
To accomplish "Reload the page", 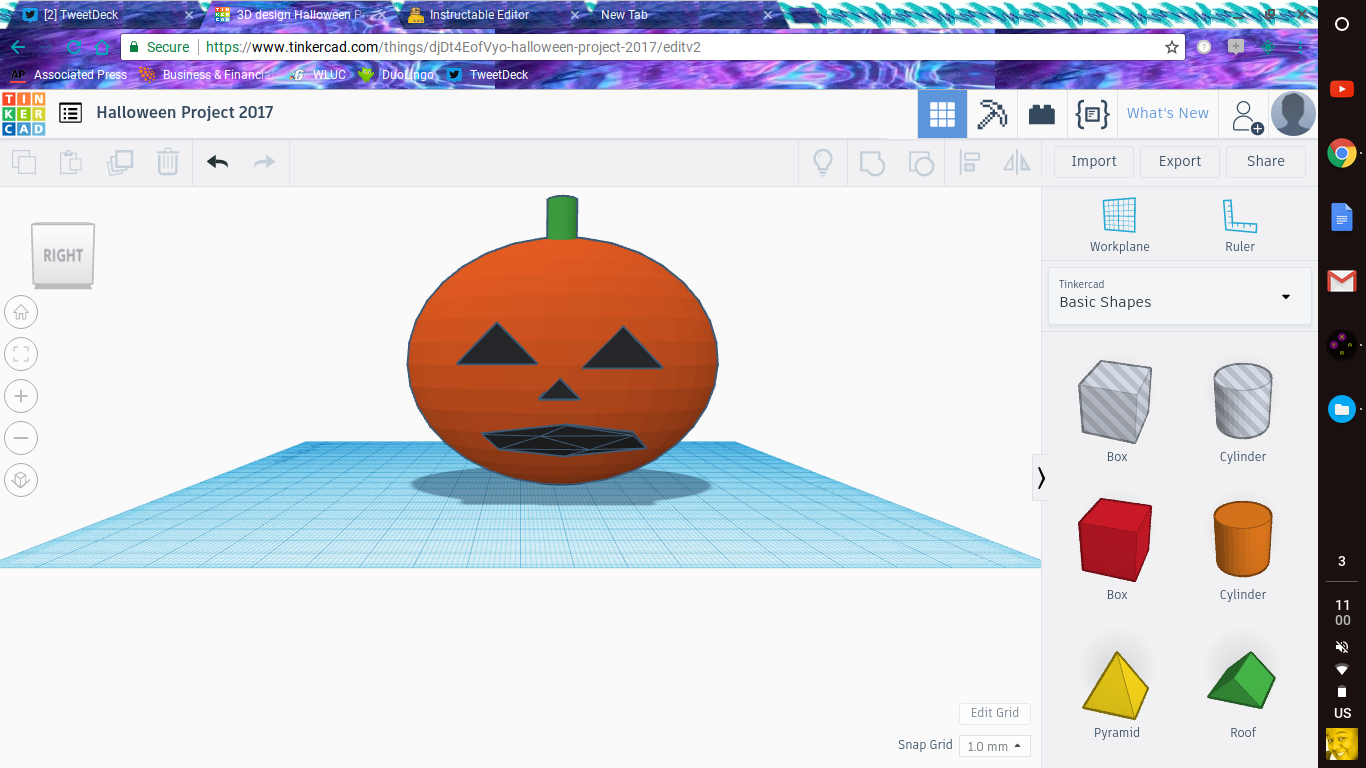I will click(x=74, y=47).
